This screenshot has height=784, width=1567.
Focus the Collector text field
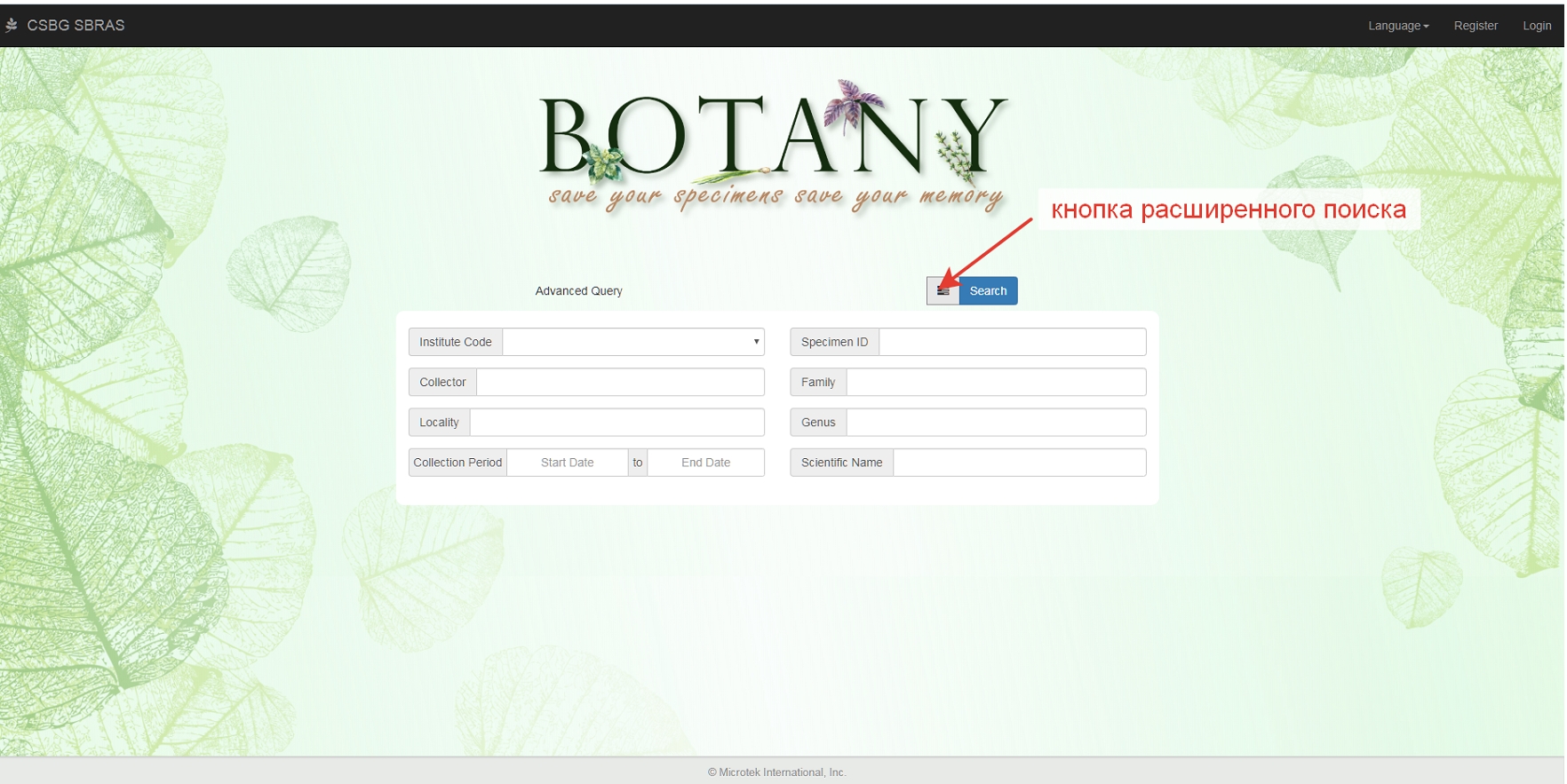pyautogui.click(x=620, y=382)
